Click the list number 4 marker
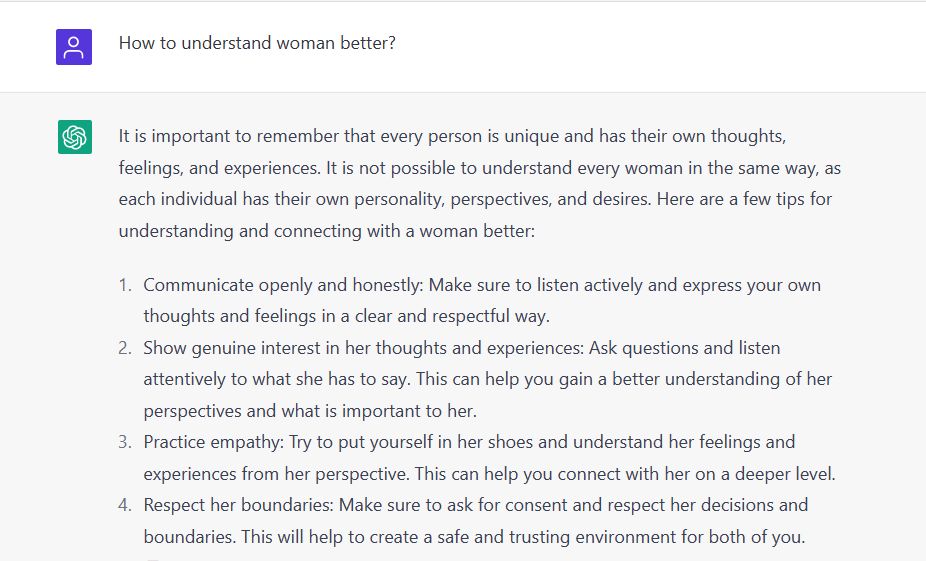 click(x=125, y=505)
